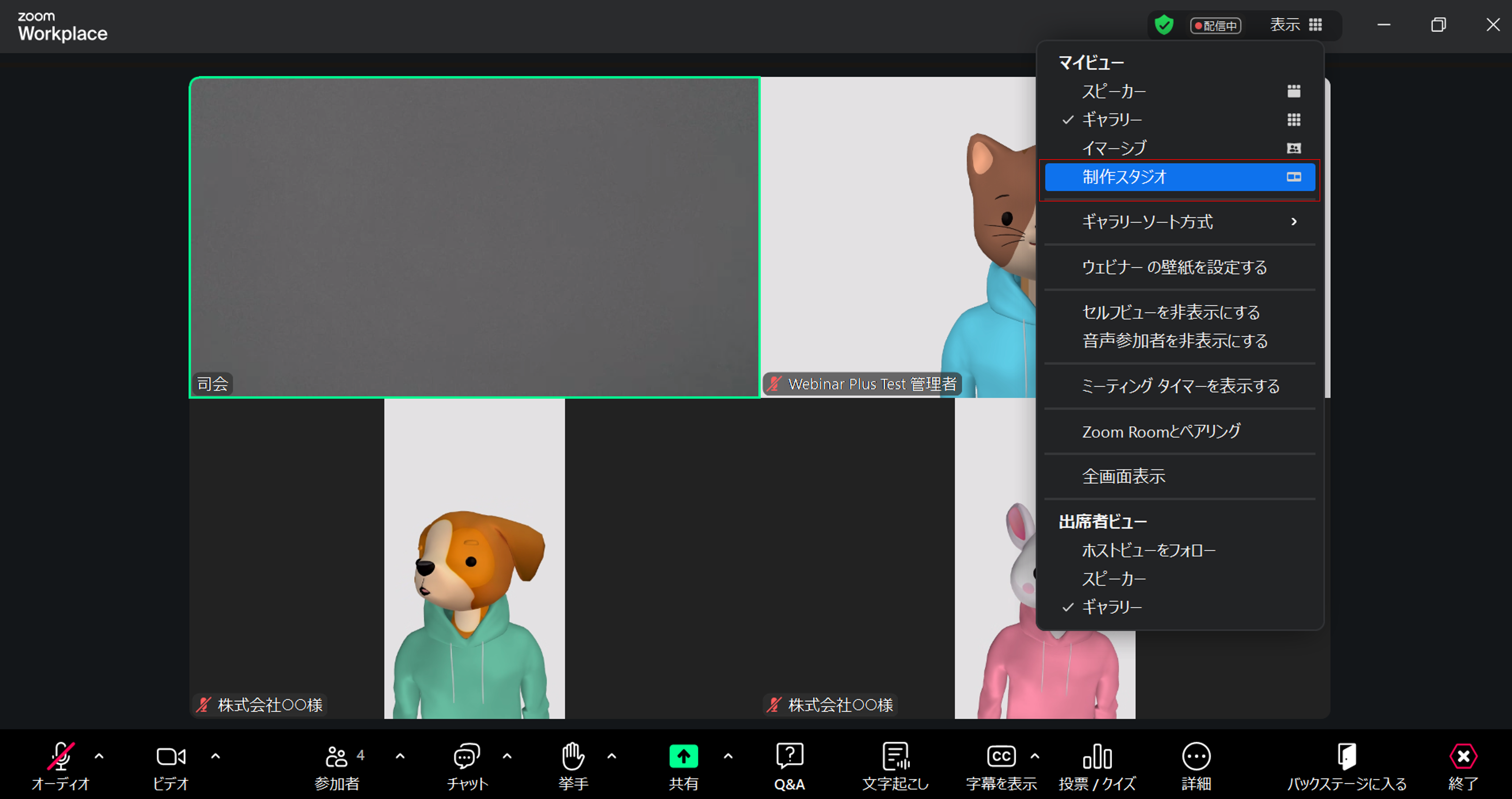Expand reactions arrow next to 挙手

(x=612, y=756)
